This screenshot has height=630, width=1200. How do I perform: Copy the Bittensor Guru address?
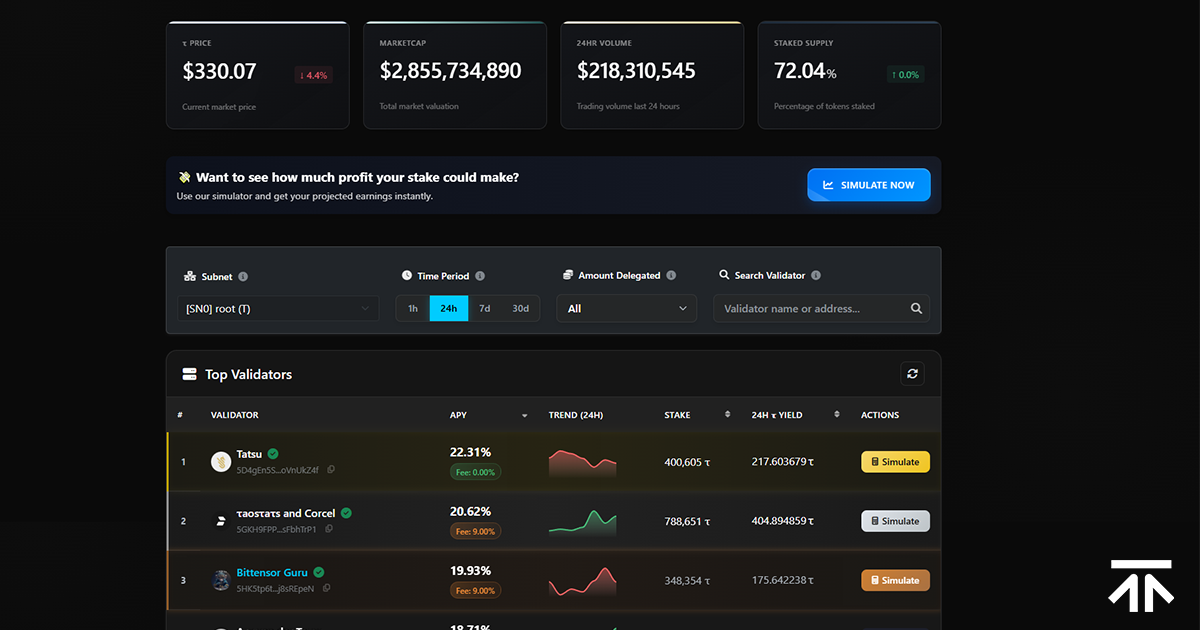326,588
